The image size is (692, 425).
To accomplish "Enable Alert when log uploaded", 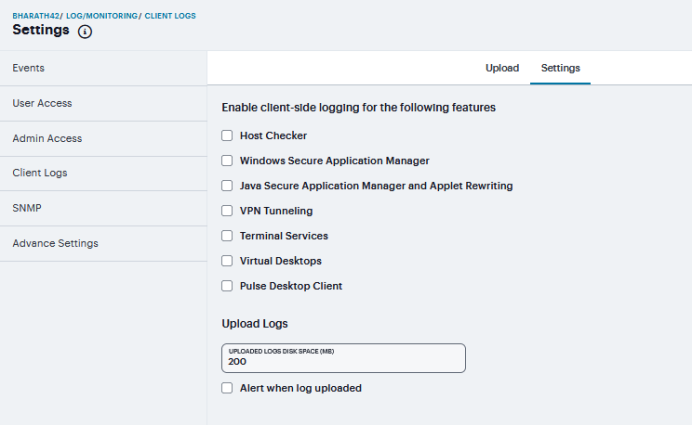I will pyautogui.click(x=227, y=388).
